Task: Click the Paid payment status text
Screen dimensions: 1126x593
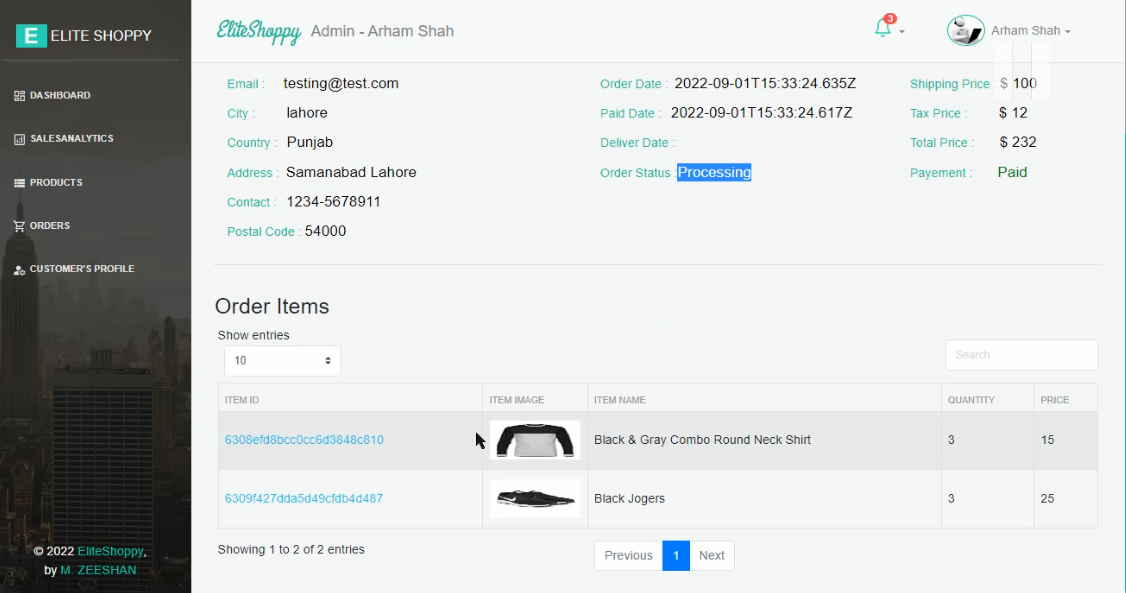Action: tap(1013, 172)
